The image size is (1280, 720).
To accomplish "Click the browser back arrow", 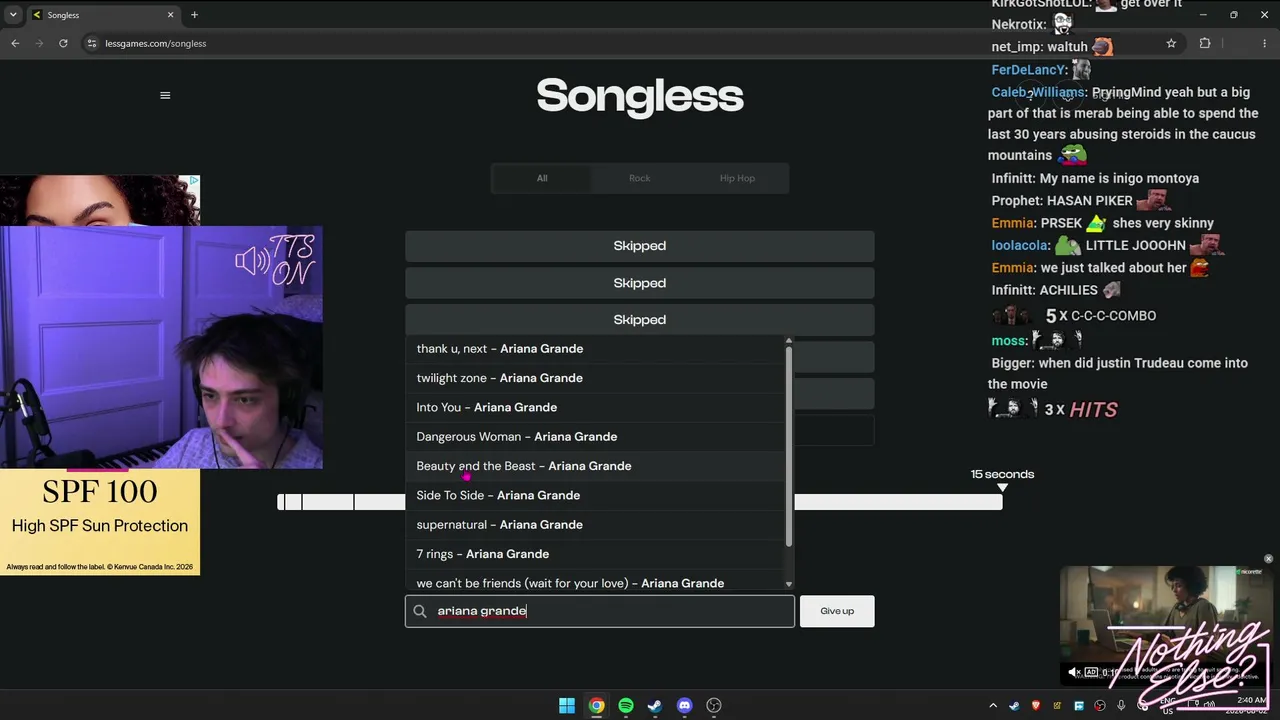I will 15,43.
